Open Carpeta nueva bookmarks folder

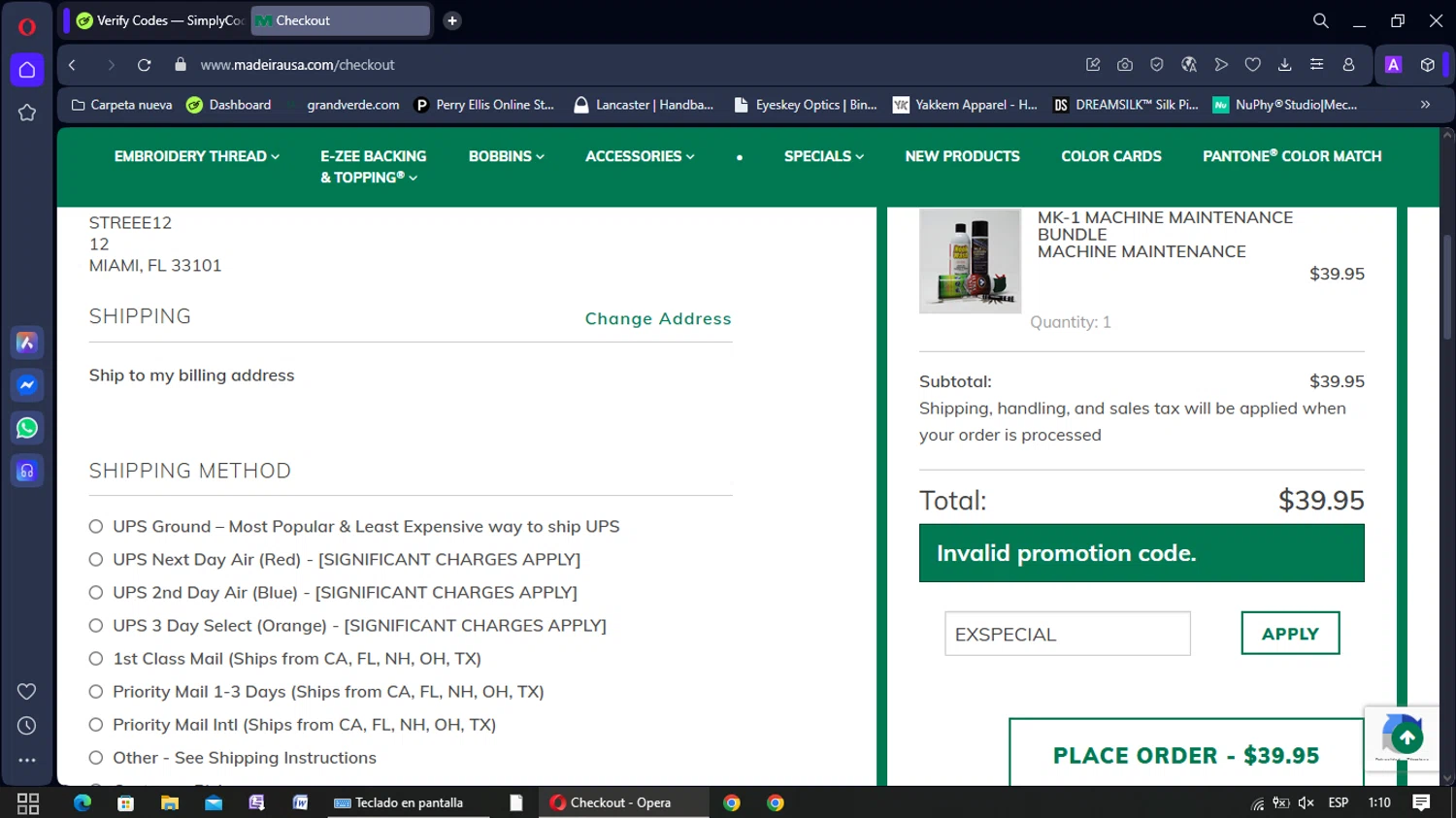(x=122, y=105)
